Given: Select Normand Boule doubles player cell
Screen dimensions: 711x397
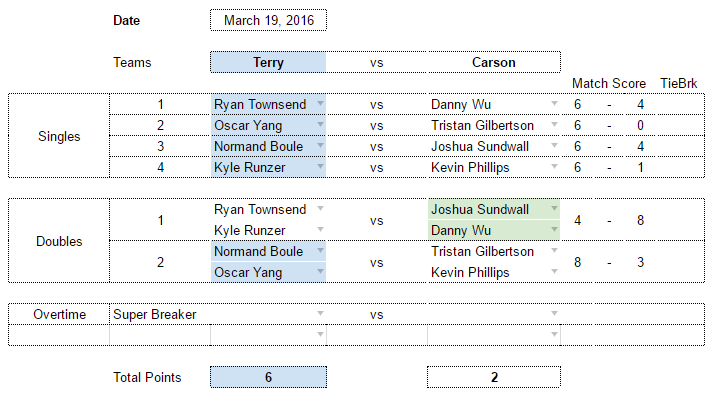Looking at the screenshot, I should click(268, 251).
